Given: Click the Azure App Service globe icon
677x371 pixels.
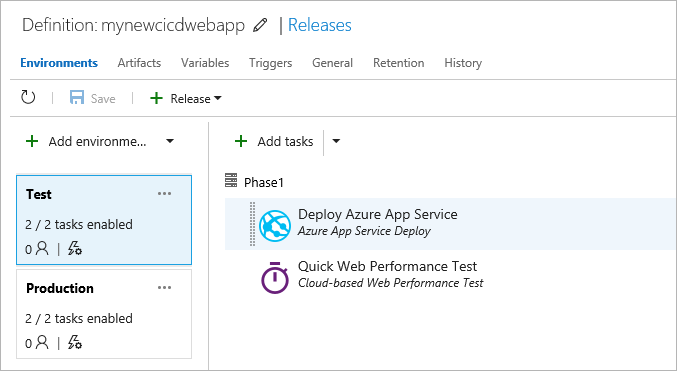Looking at the screenshot, I should (275, 225).
